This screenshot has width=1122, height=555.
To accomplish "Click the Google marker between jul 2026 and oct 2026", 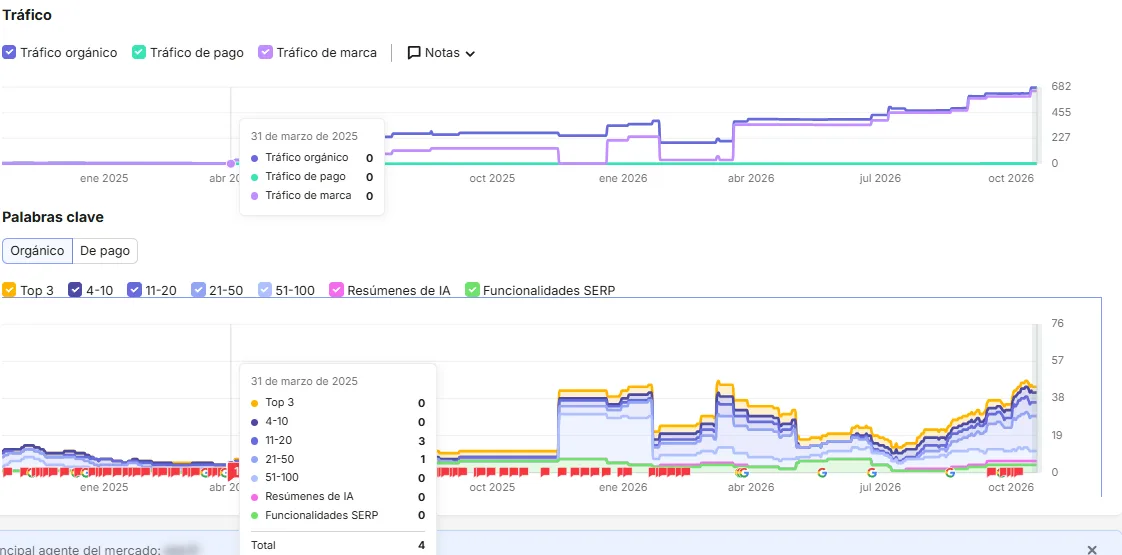I will (950, 472).
